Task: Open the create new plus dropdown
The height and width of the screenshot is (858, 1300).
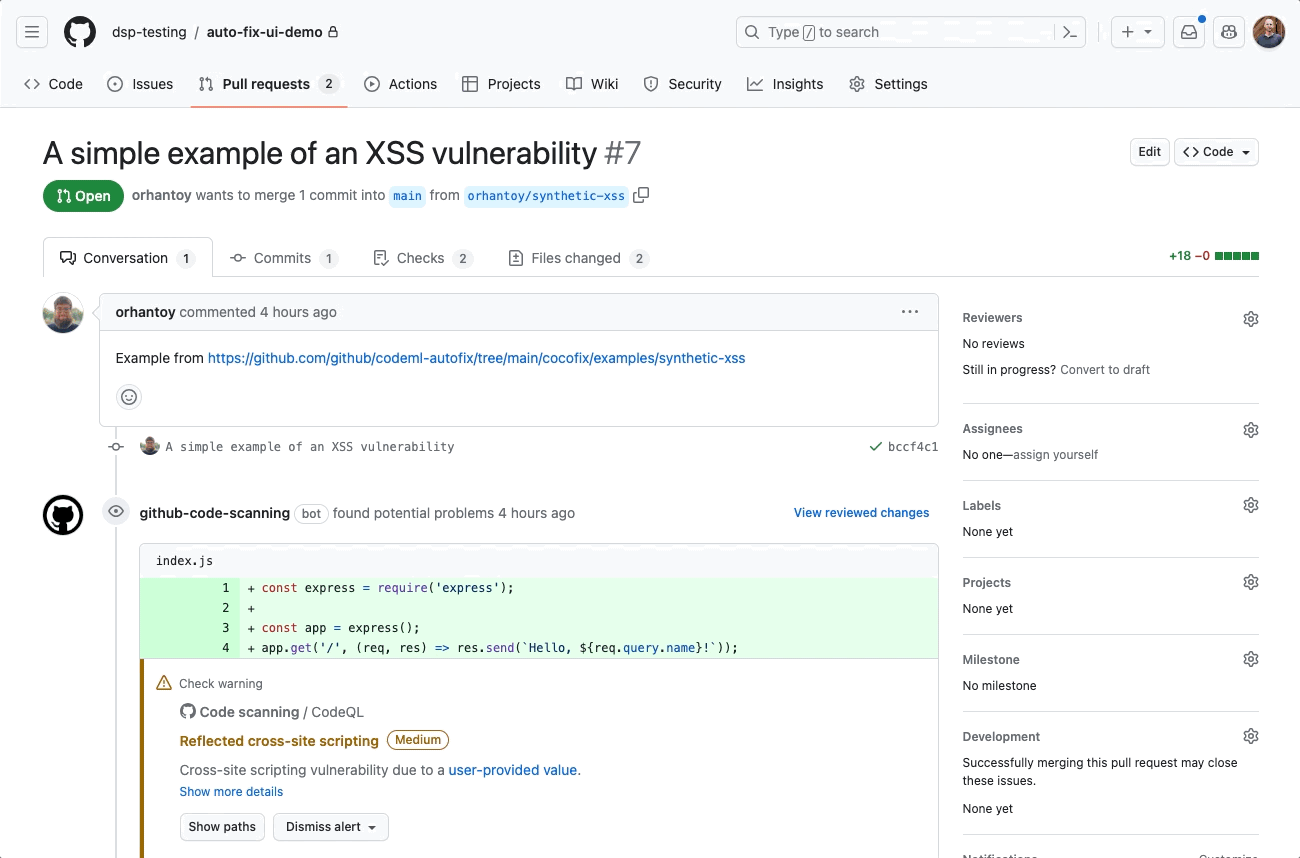Action: click(x=1137, y=32)
